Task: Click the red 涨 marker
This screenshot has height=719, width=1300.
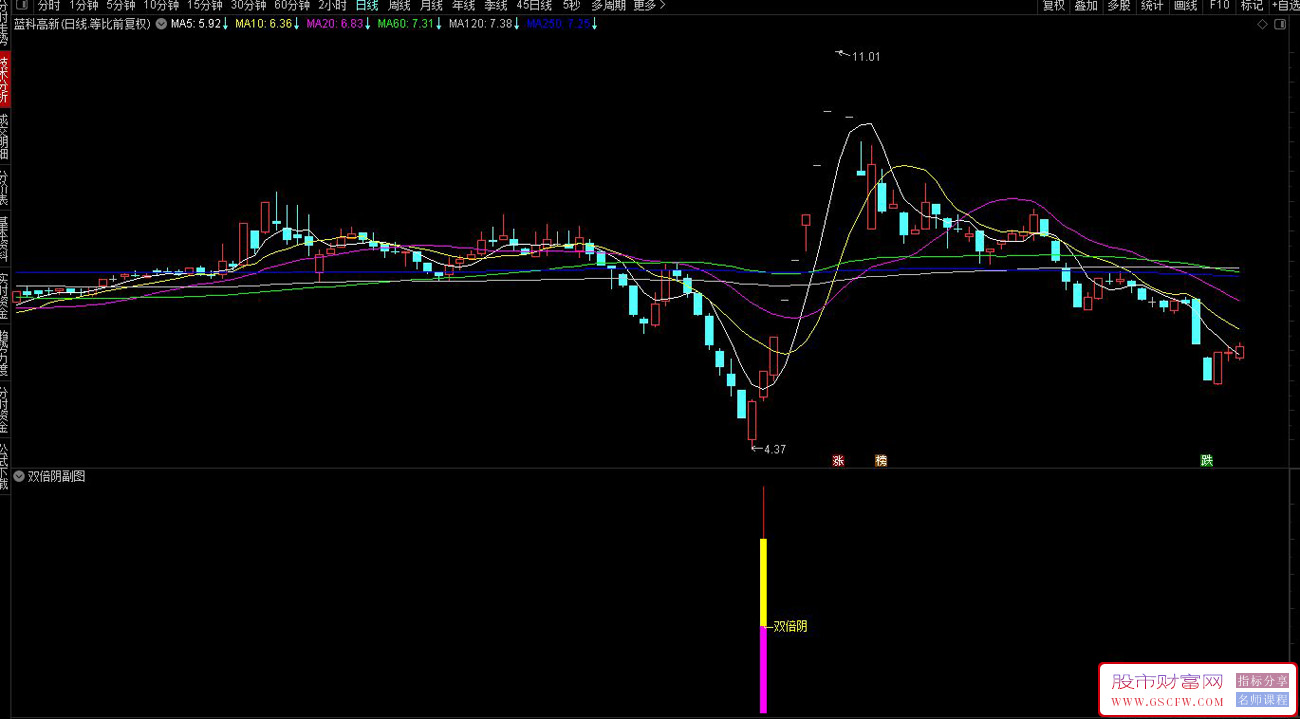Action: (x=838, y=461)
